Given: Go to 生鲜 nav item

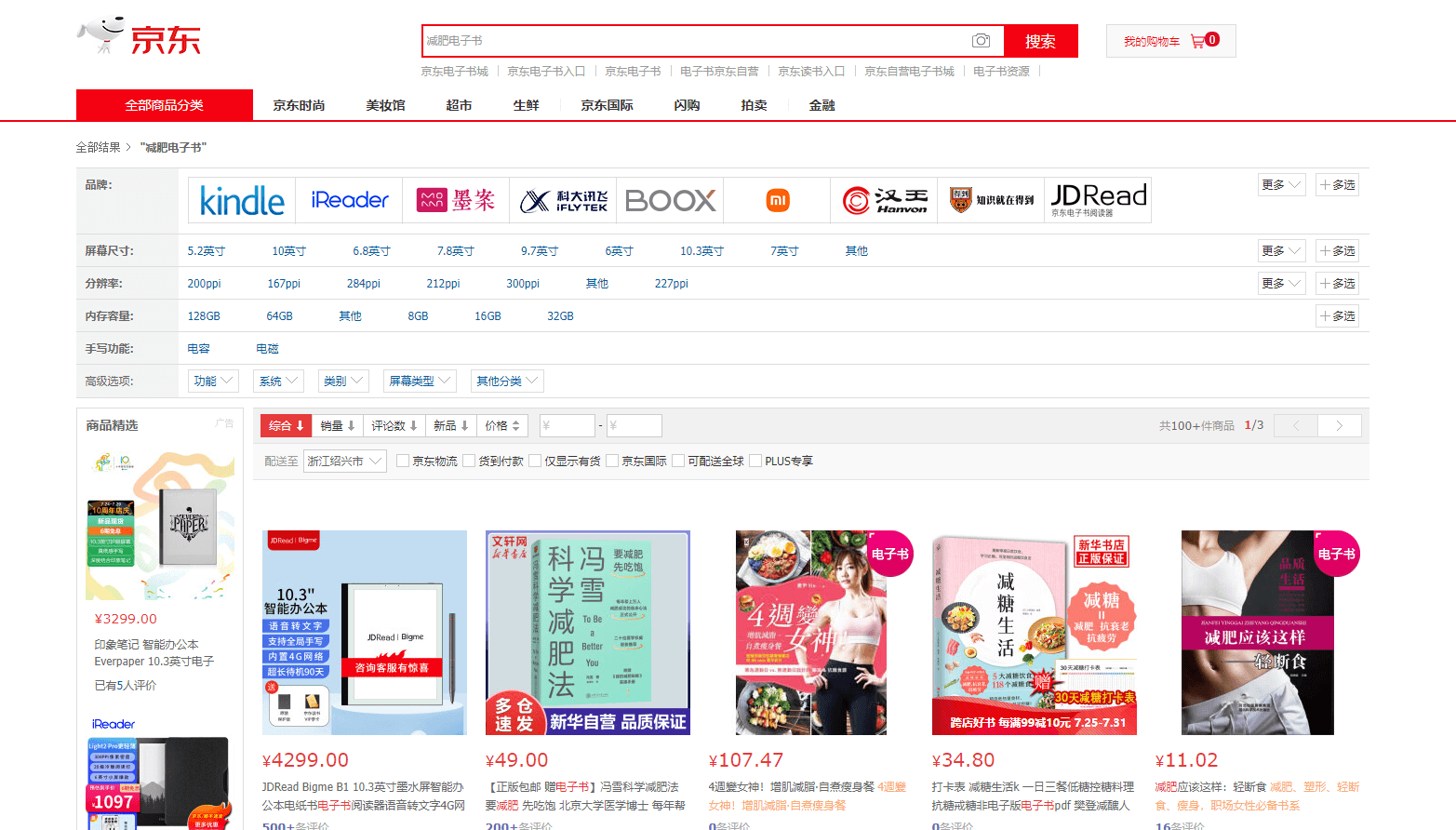Looking at the screenshot, I should click(526, 105).
